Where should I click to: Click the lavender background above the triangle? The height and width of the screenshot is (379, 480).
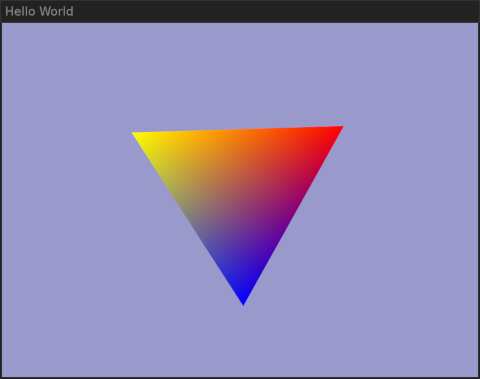coord(239,74)
